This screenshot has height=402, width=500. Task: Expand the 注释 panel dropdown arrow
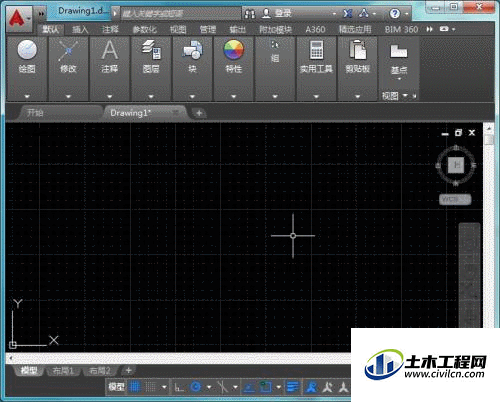pyautogui.click(x=110, y=97)
